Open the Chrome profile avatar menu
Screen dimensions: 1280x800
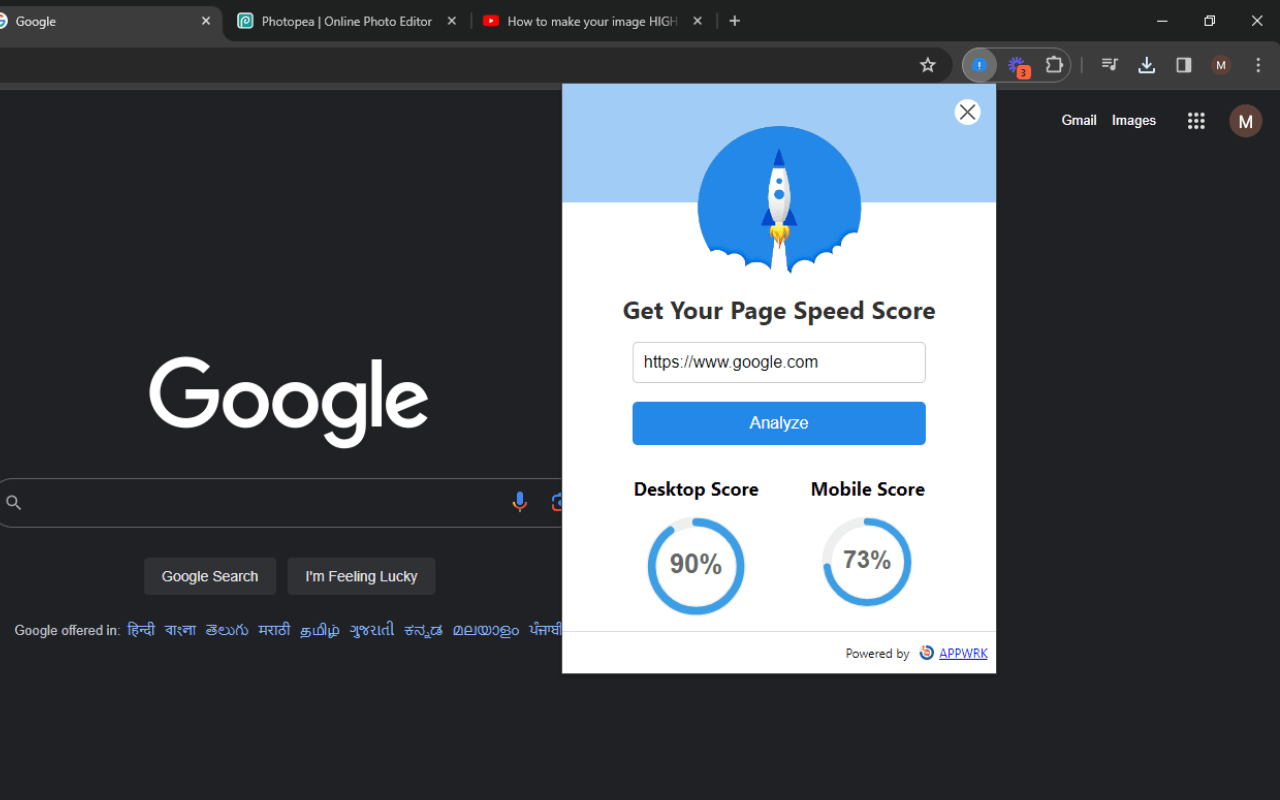pyautogui.click(x=1220, y=65)
